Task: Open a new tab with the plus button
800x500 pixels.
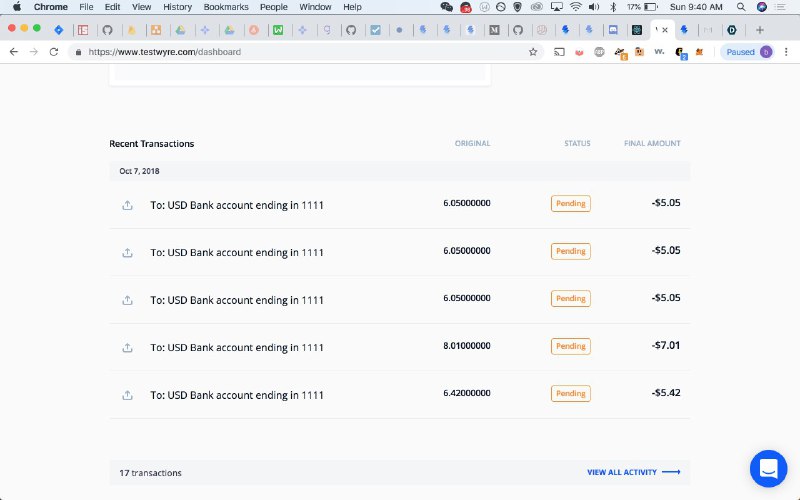Action: click(760, 30)
